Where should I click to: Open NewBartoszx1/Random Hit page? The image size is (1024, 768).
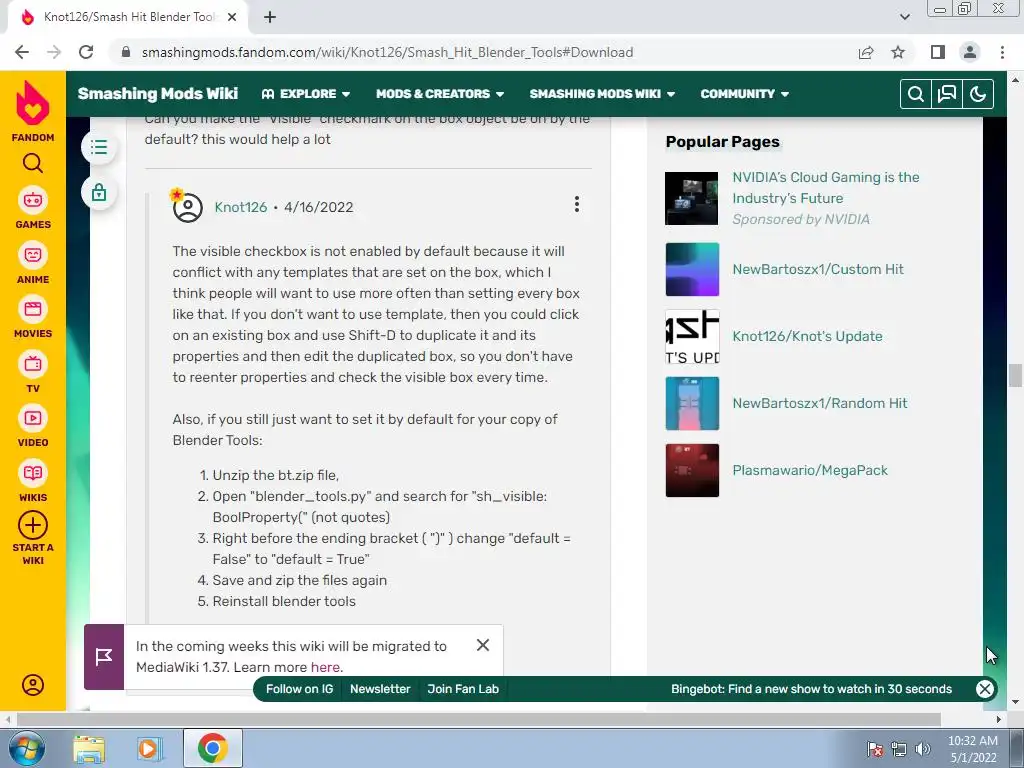pos(820,403)
